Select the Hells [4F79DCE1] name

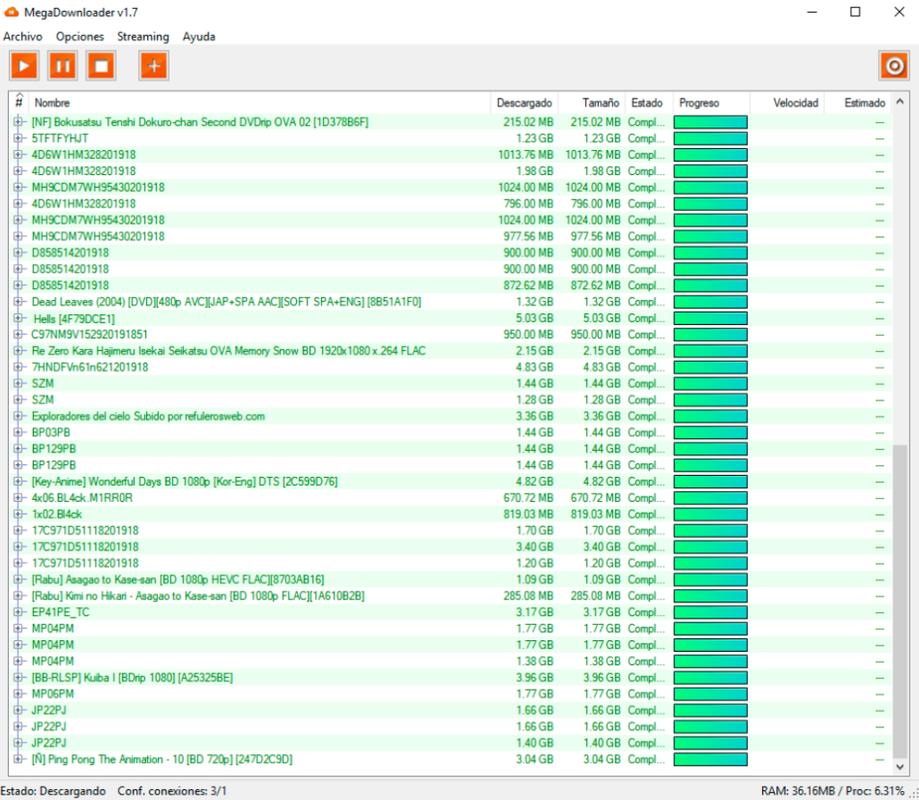[x=74, y=319]
